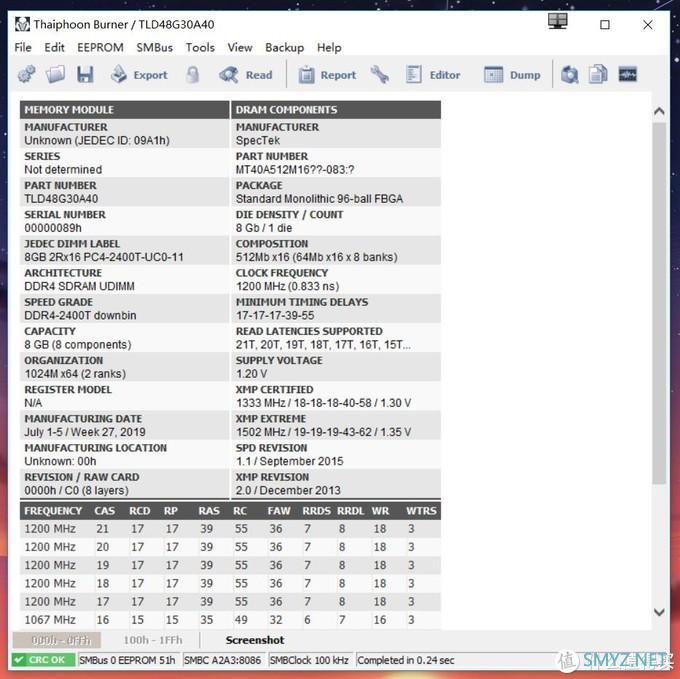Open the Editor toolbar button
Image resolution: width=680 pixels, height=679 pixels.
[x=433, y=75]
